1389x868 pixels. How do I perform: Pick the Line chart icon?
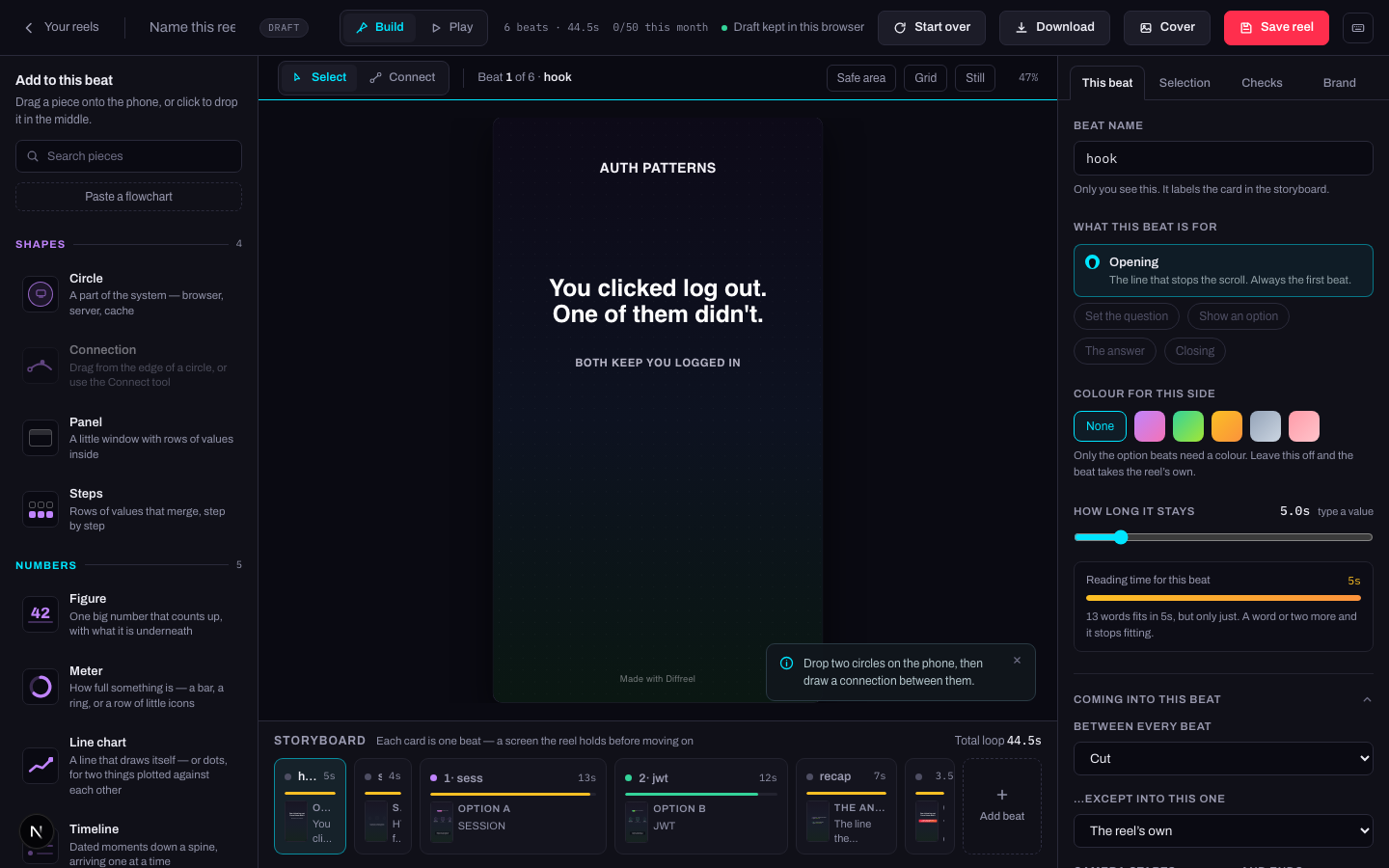tap(41, 766)
